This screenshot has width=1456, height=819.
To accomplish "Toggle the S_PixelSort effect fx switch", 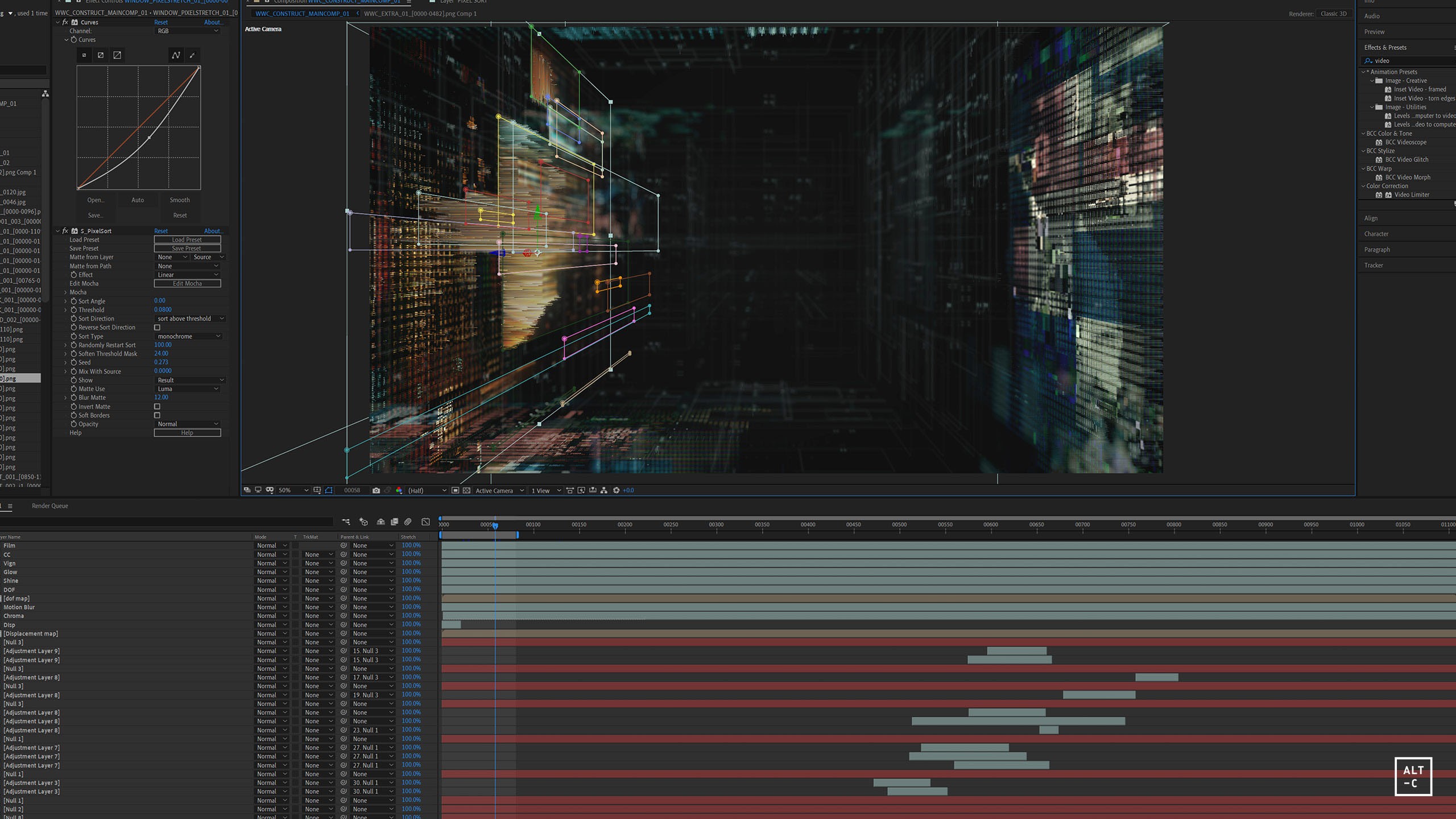I will (65, 231).
